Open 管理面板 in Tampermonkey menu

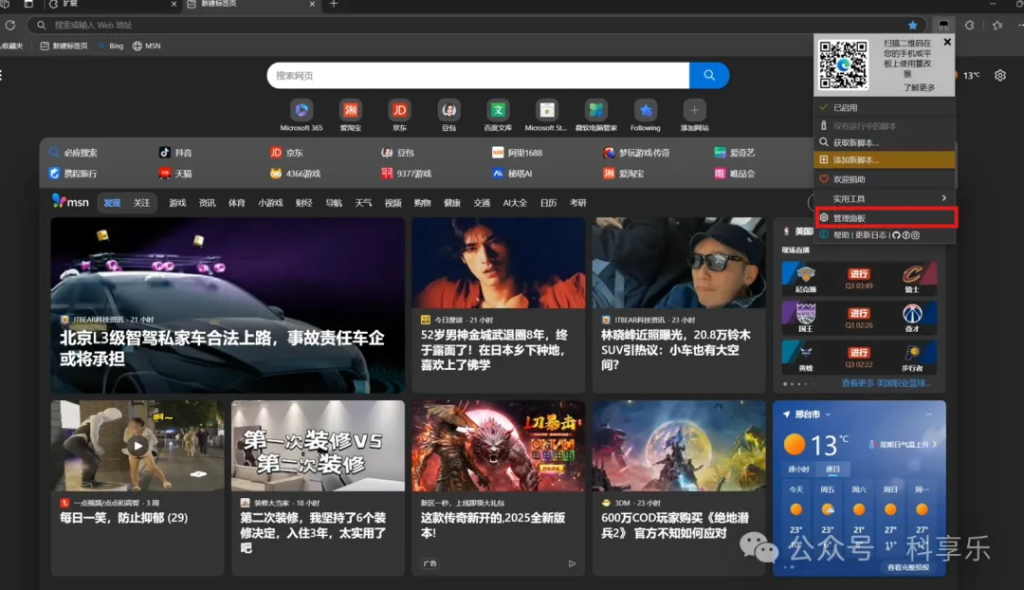(x=886, y=218)
